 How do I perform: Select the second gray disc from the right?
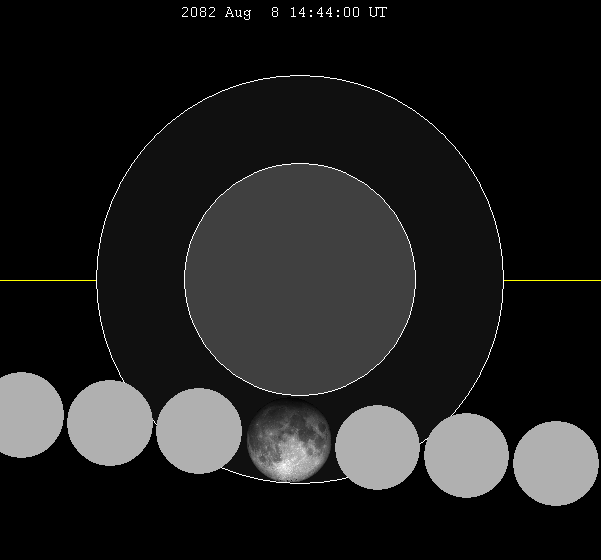(x=466, y=455)
